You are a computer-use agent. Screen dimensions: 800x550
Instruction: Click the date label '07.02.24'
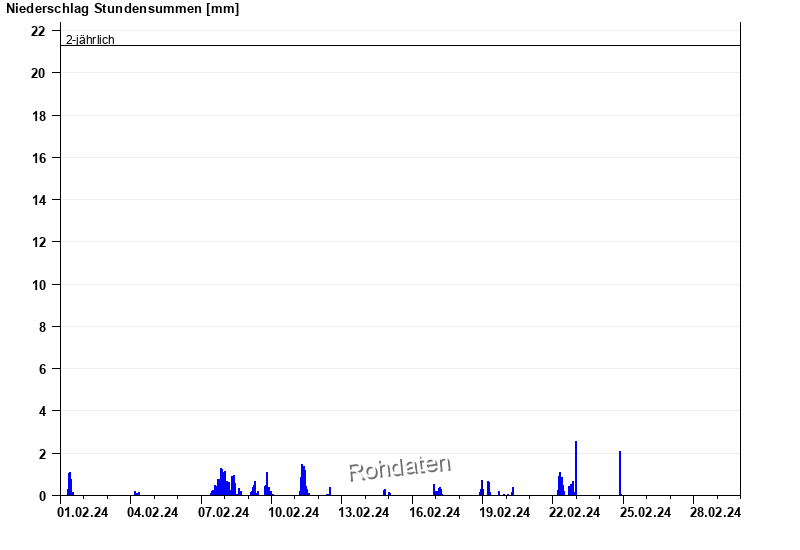point(223,512)
